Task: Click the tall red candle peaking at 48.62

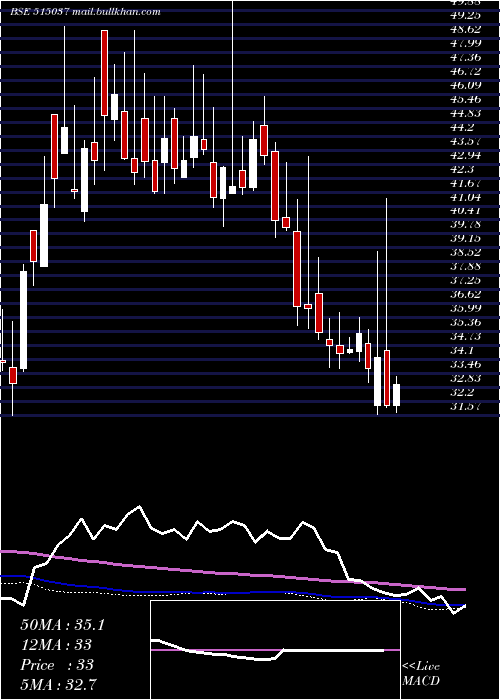Action: [104, 73]
